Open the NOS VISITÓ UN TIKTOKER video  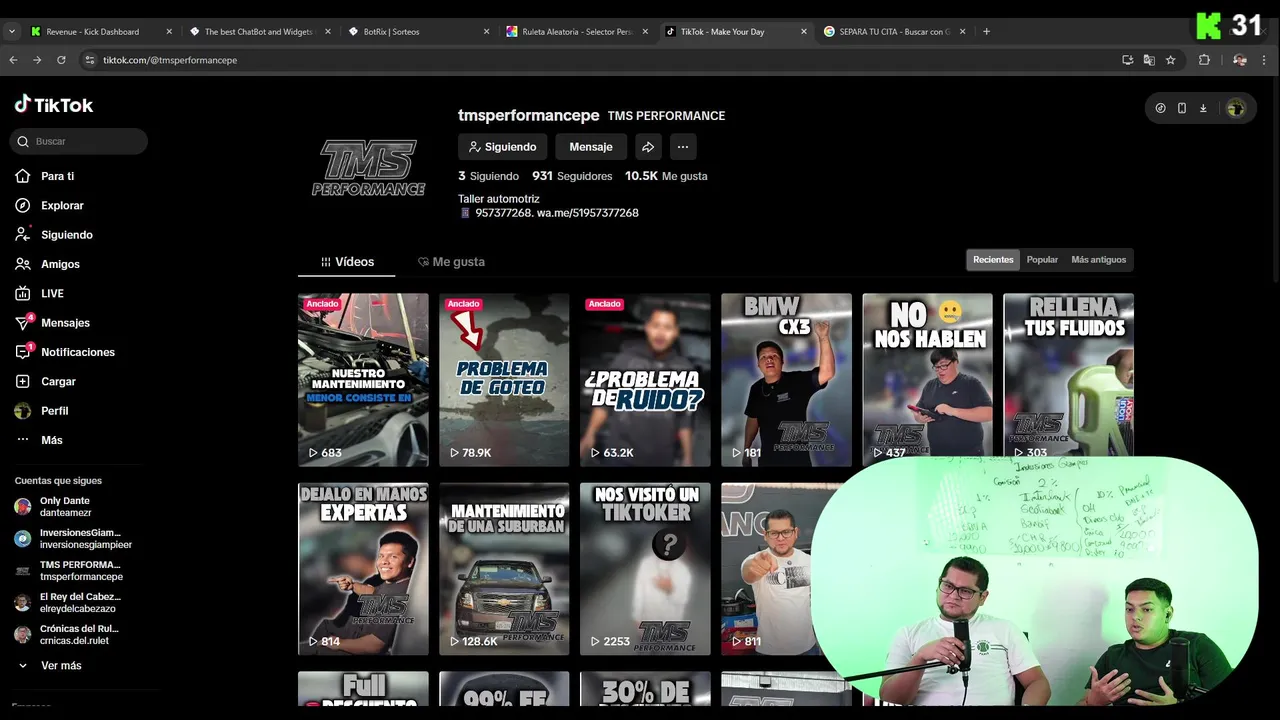(x=645, y=569)
